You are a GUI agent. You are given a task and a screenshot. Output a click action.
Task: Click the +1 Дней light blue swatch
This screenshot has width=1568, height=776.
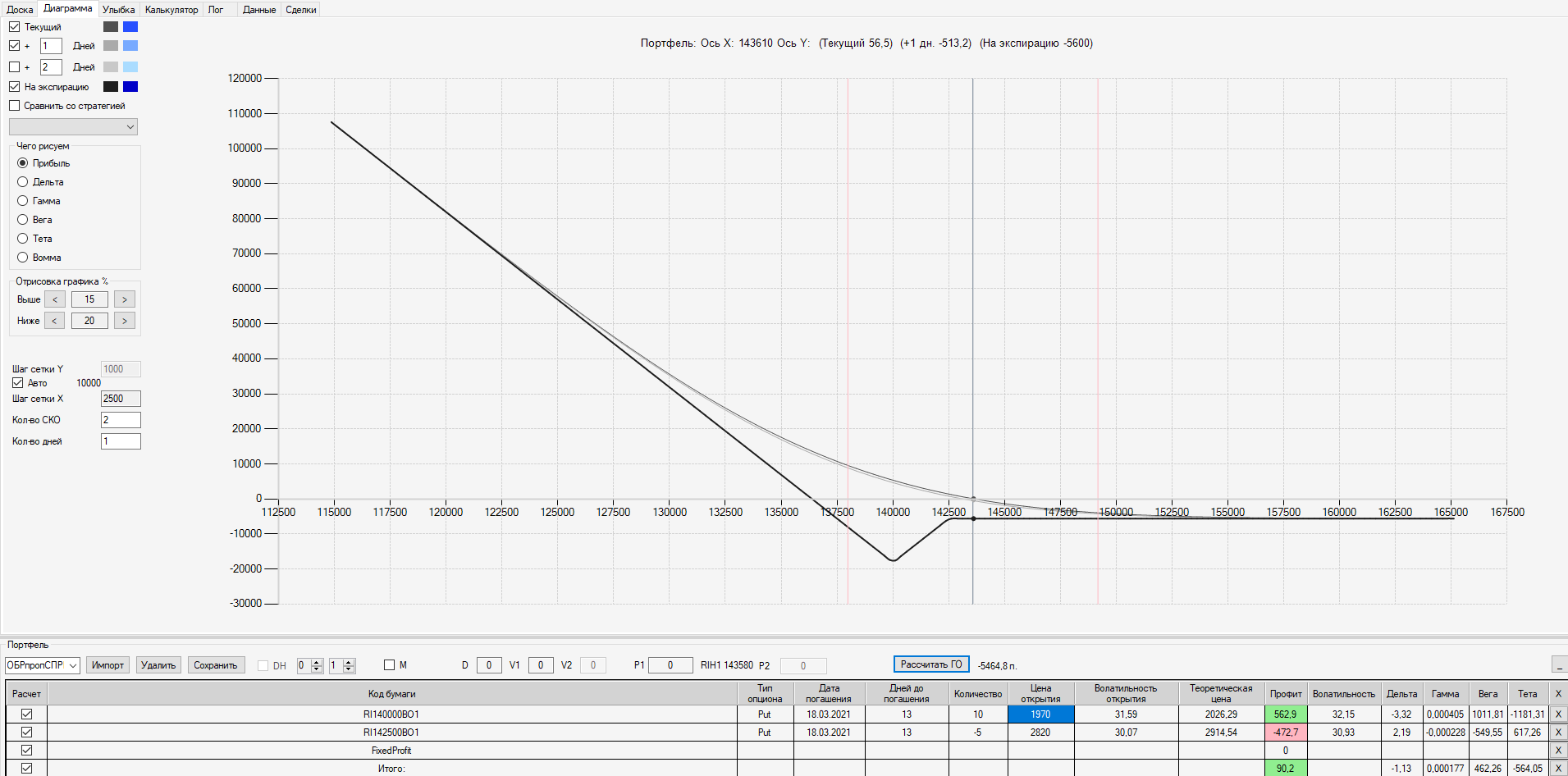click(x=130, y=46)
